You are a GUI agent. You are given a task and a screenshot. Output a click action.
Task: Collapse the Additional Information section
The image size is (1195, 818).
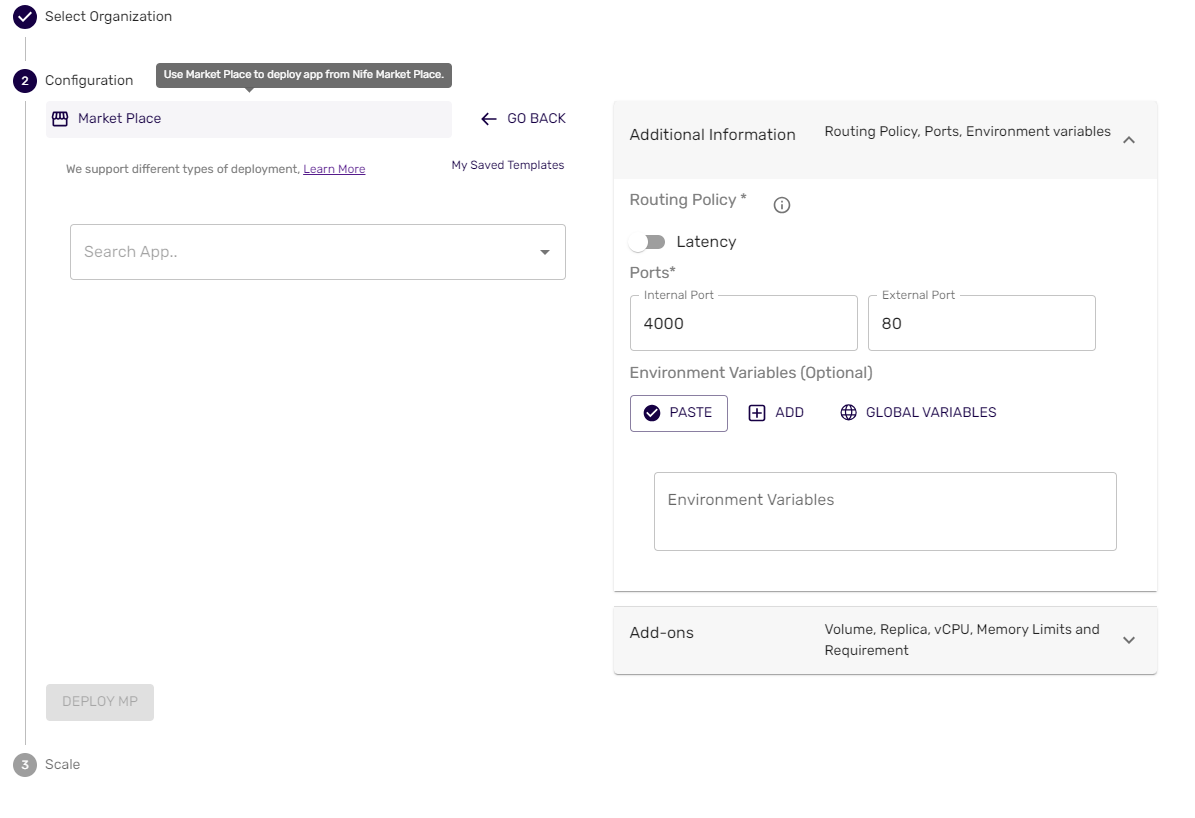[1128, 140]
